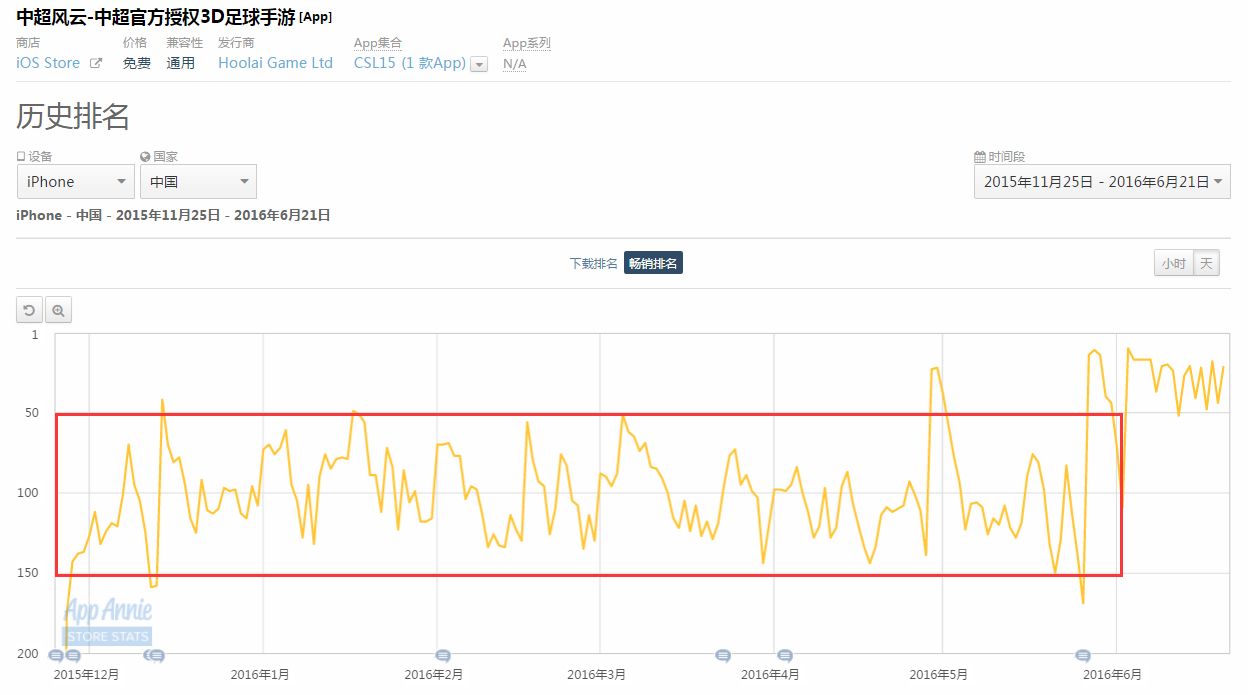Switch chart granularity to 小时
The width and height of the screenshot is (1248, 695).
(1173, 263)
